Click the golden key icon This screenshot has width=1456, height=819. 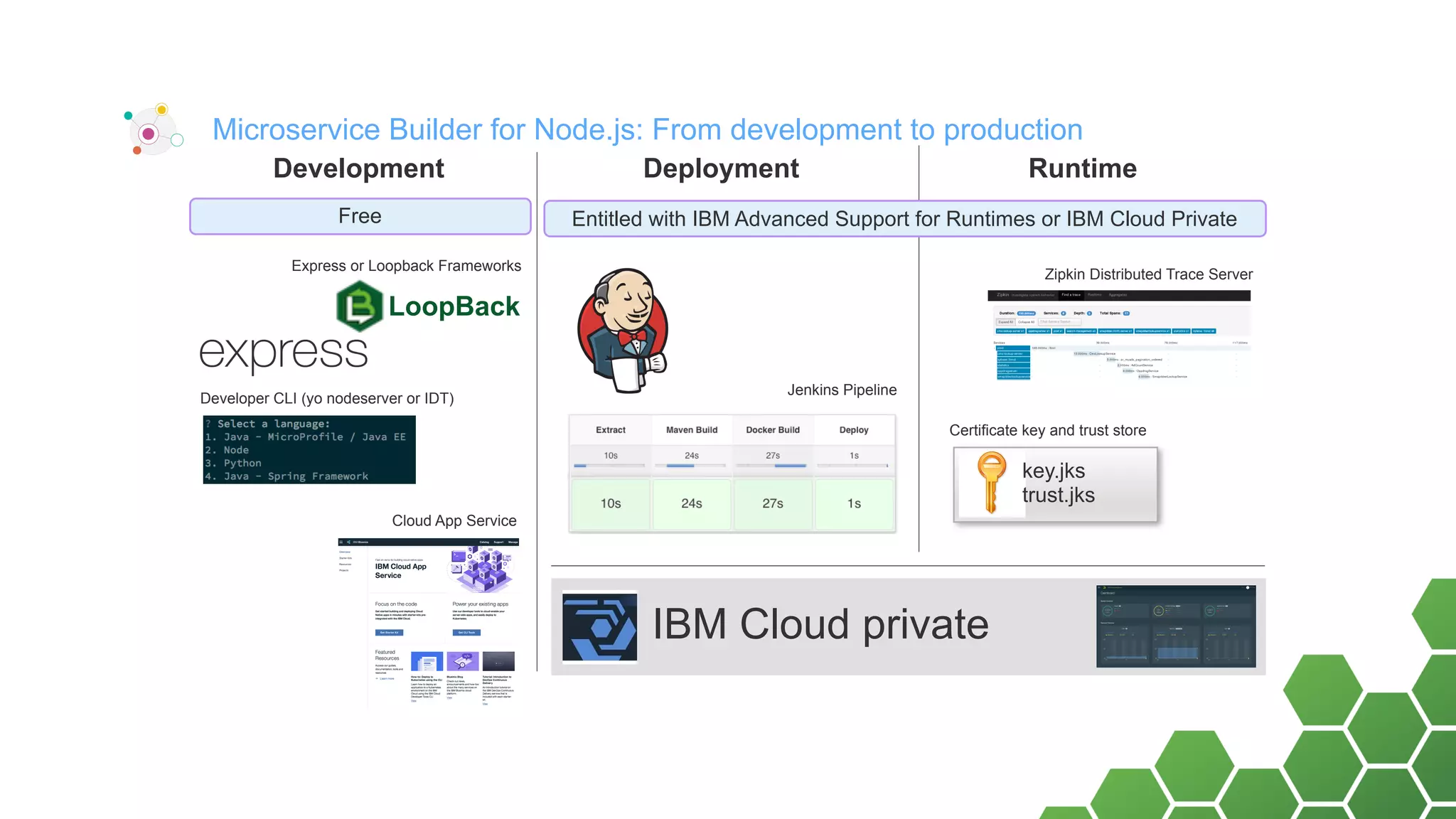click(991, 483)
